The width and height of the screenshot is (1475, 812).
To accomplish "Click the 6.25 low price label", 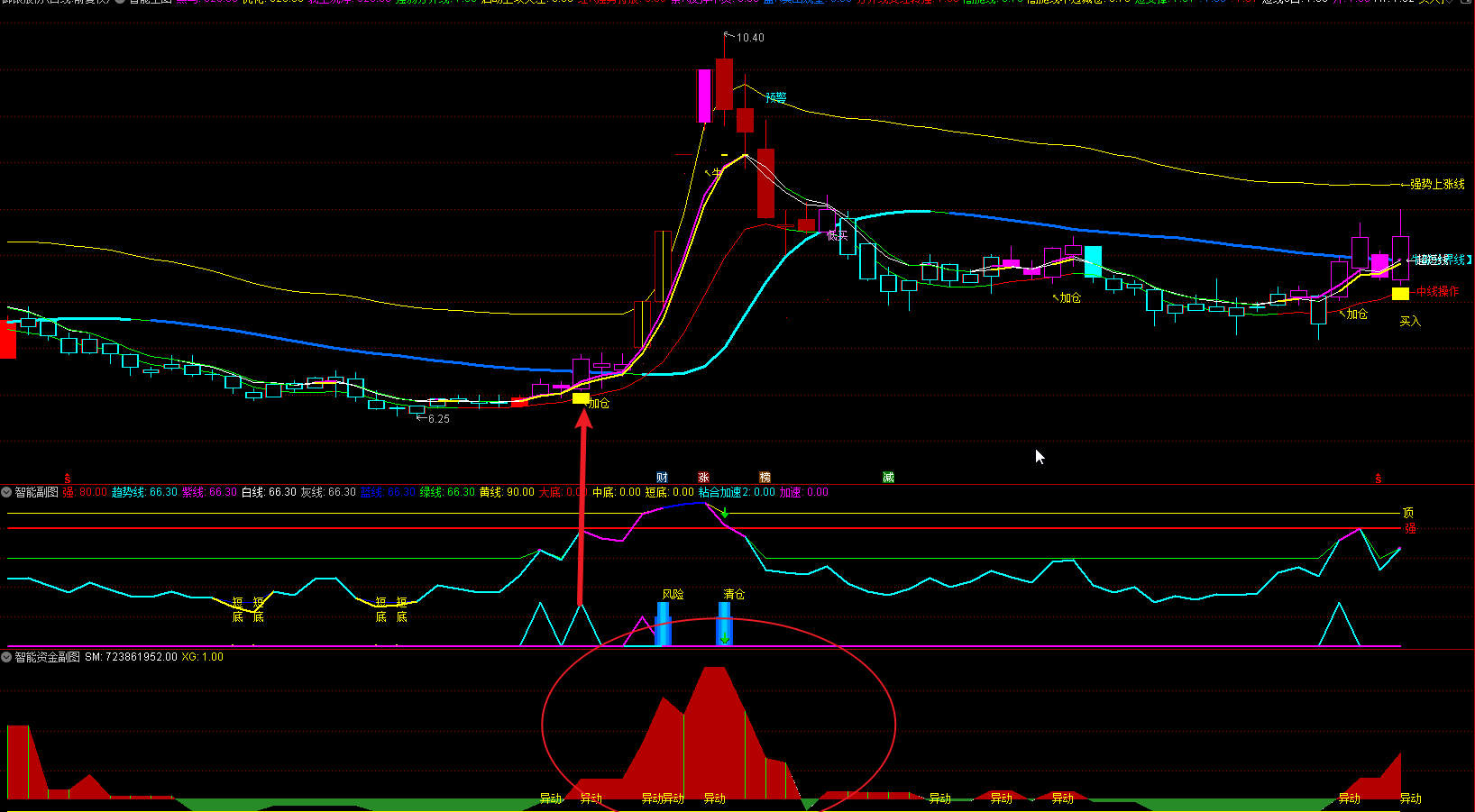I will coord(438,419).
